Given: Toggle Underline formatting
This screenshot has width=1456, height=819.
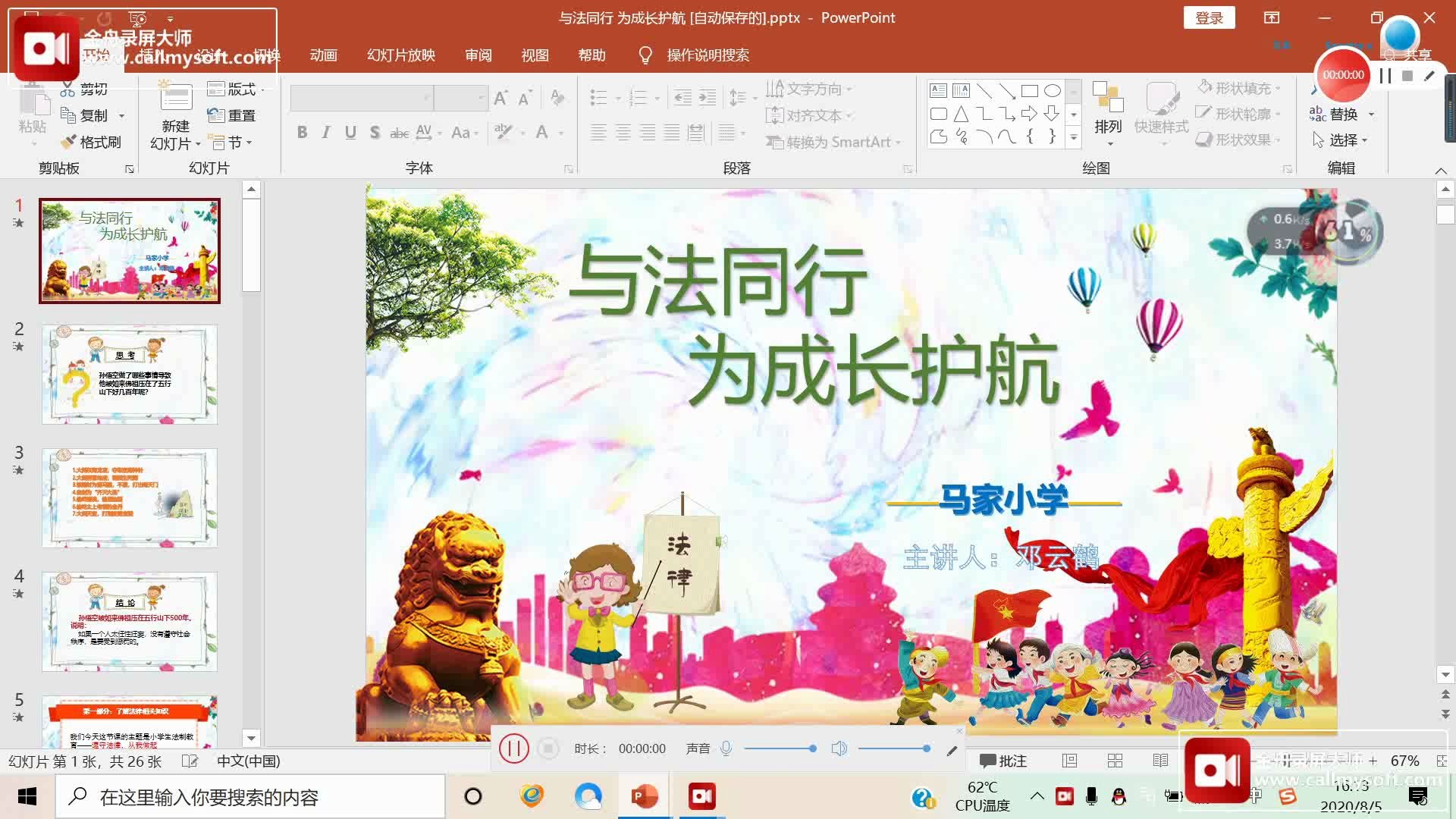Looking at the screenshot, I should tap(350, 132).
